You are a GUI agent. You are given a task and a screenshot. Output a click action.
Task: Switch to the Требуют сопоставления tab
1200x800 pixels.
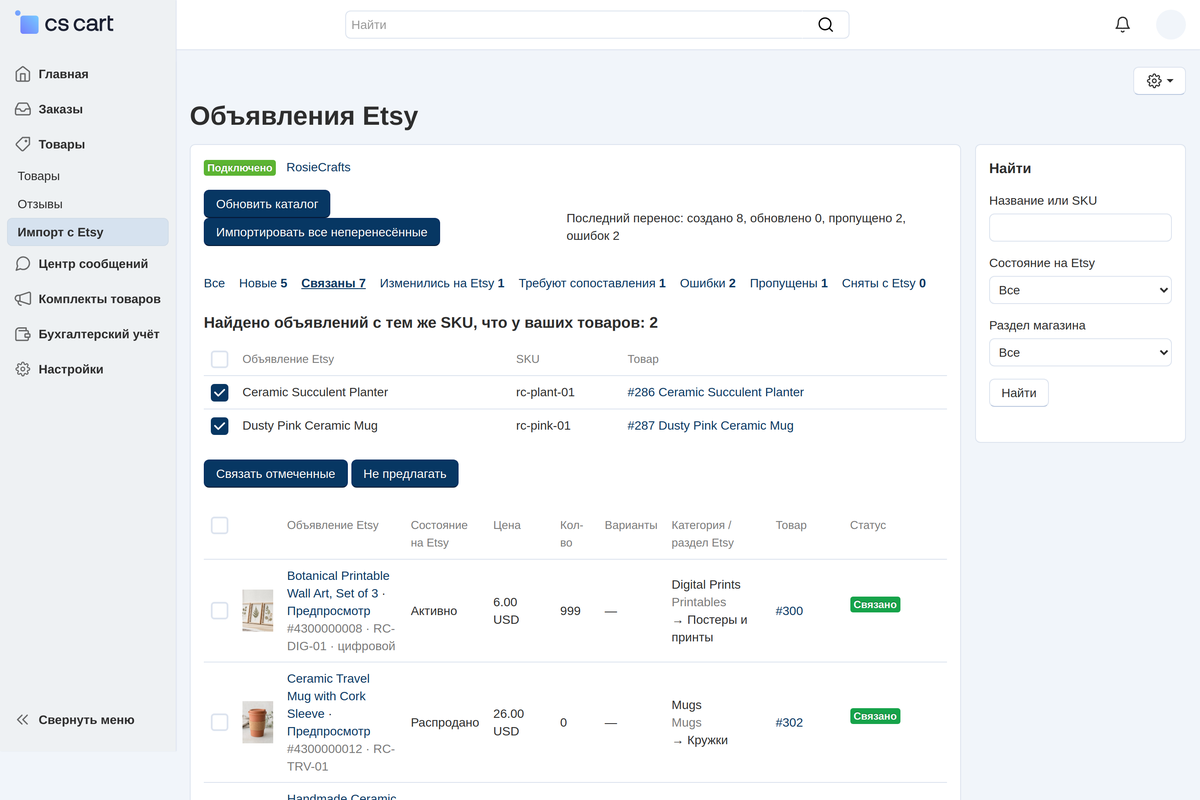(x=592, y=283)
